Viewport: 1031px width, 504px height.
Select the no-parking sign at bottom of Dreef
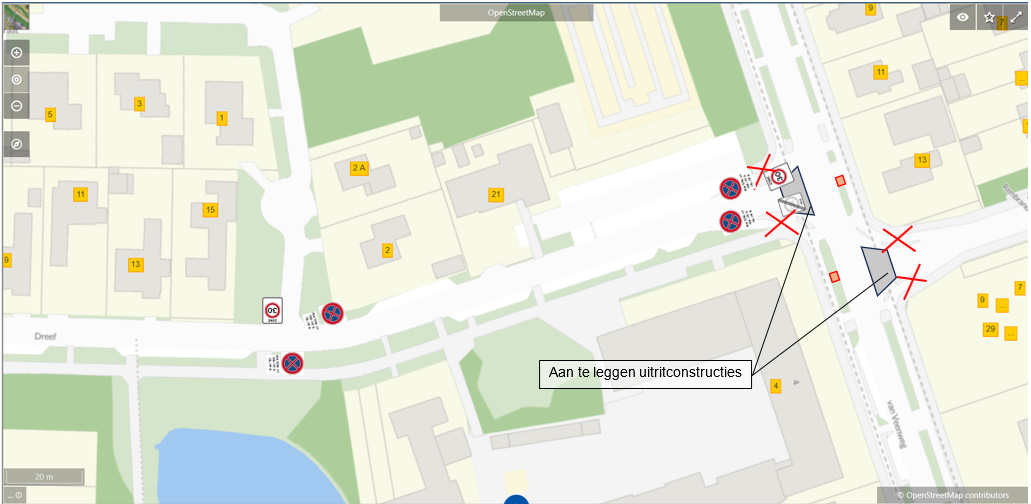tap(292, 362)
